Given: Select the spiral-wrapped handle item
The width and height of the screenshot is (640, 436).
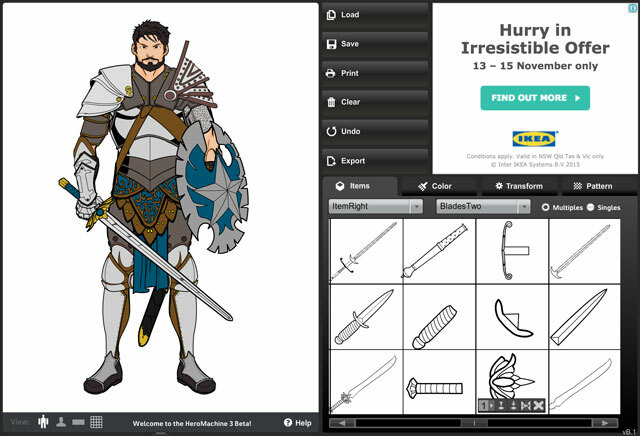Looking at the screenshot, I should click(439, 317).
